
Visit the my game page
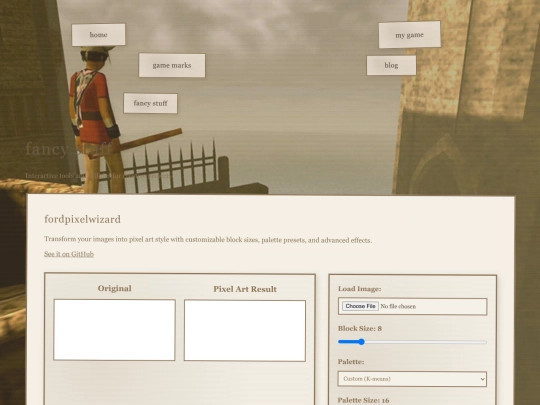tap(409, 35)
